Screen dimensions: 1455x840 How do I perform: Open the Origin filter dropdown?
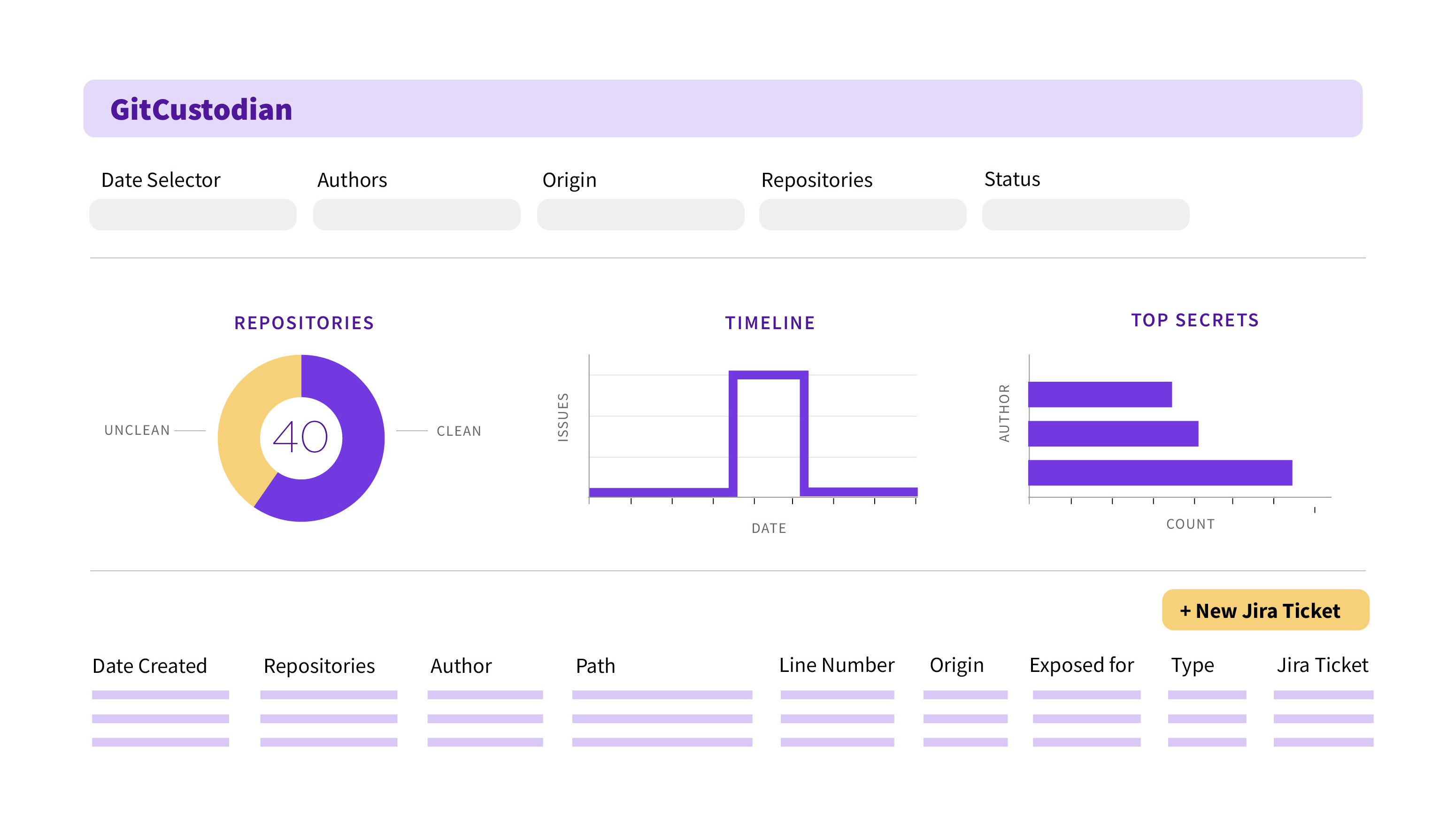640,215
